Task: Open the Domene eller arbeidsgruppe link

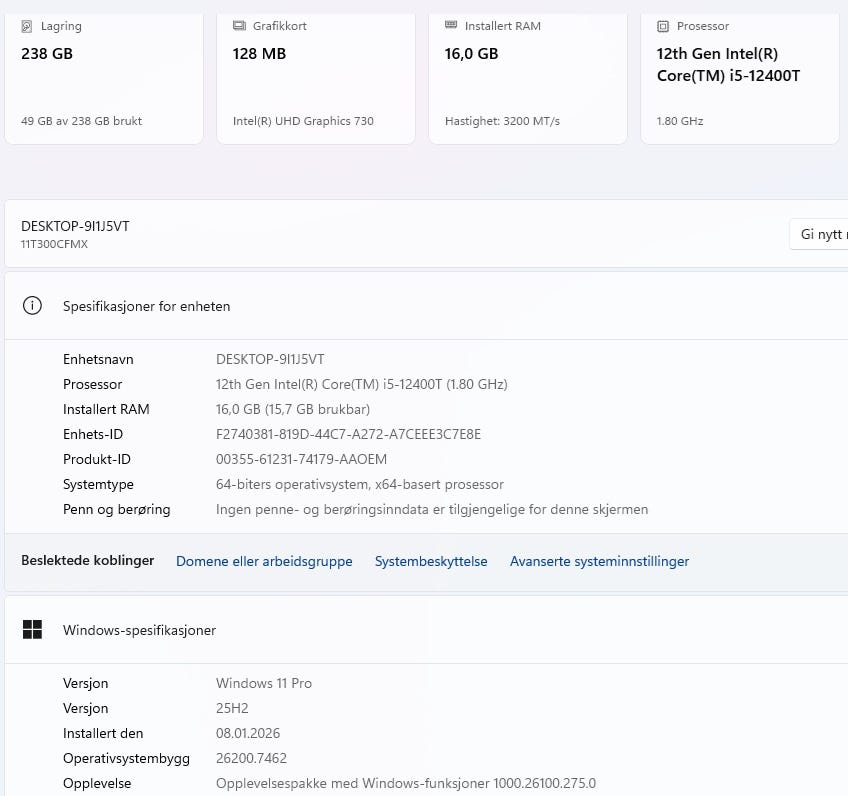Action: pos(264,561)
